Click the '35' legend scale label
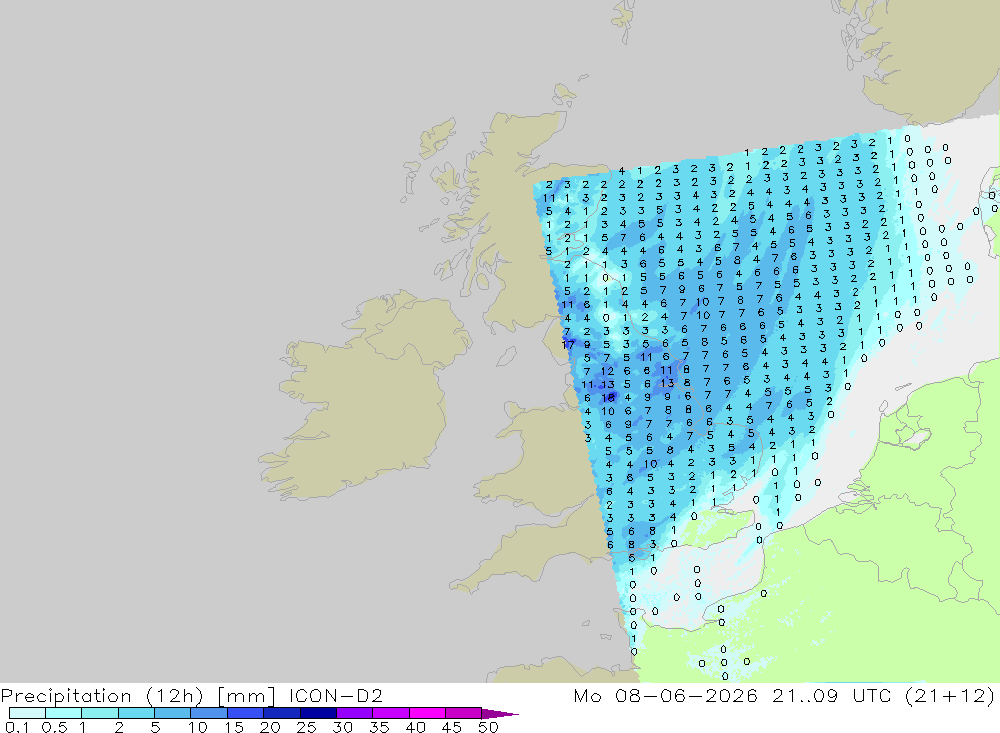The image size is (1000, 733). (379, 727)
